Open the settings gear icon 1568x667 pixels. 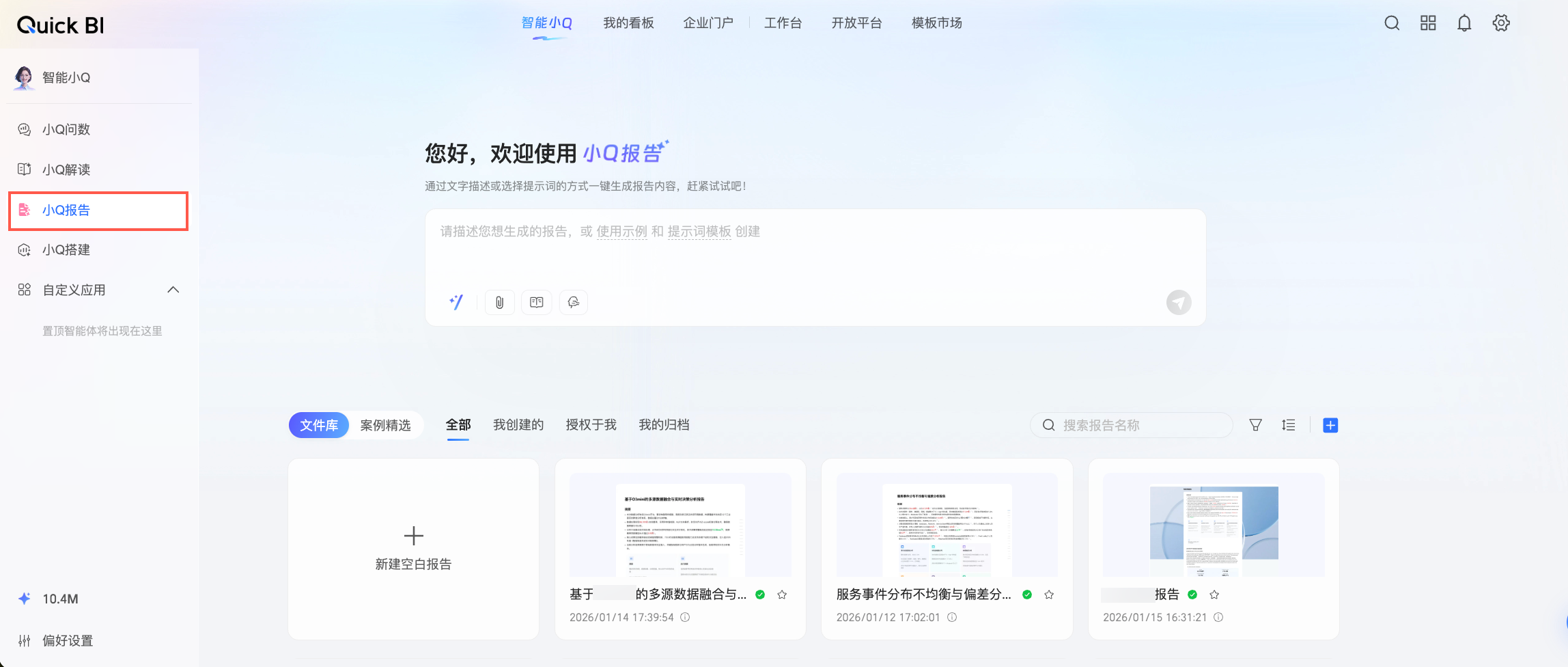pos(1501,23)
